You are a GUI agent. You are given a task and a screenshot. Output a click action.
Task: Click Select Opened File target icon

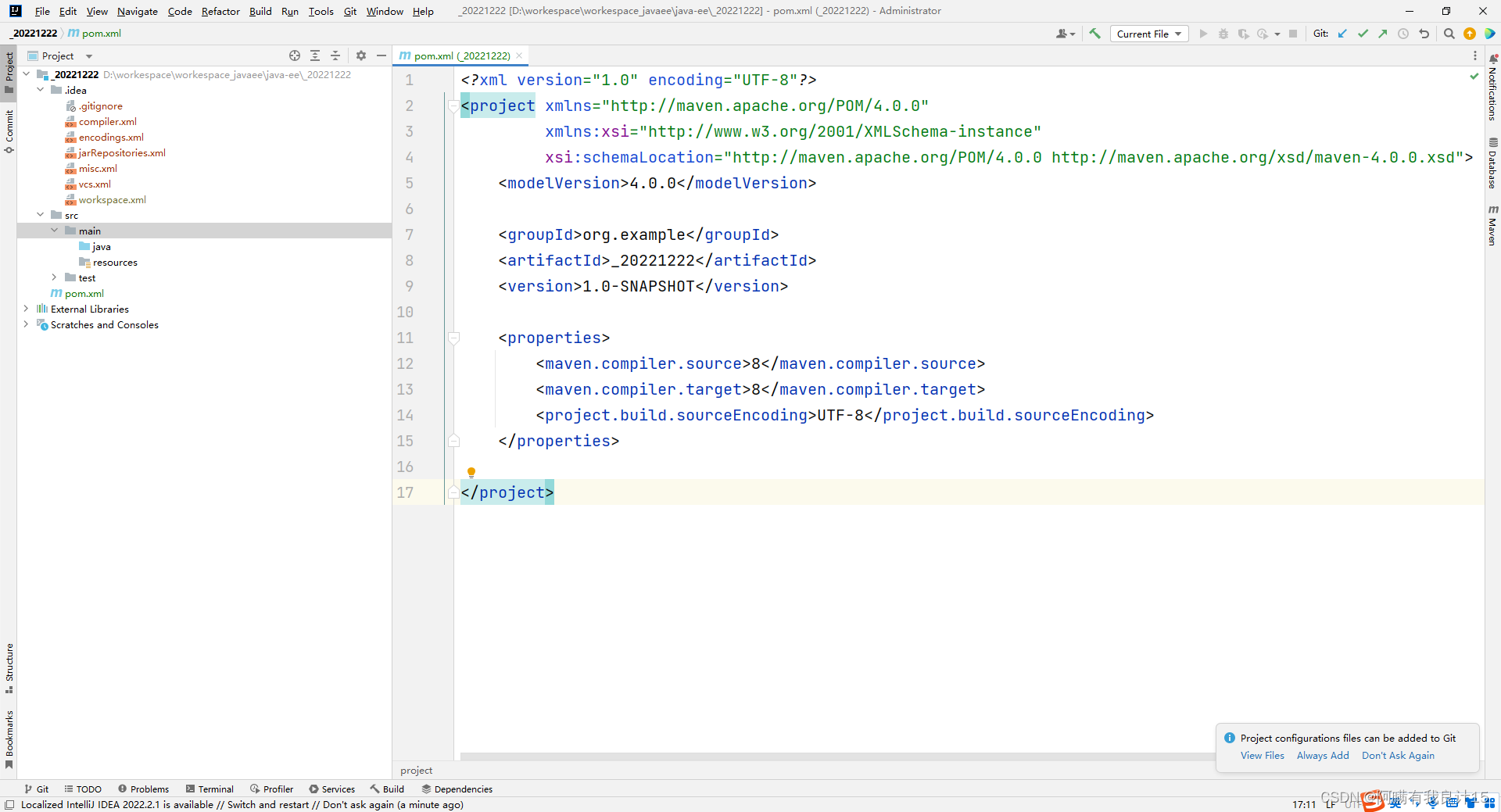point(295,55)
